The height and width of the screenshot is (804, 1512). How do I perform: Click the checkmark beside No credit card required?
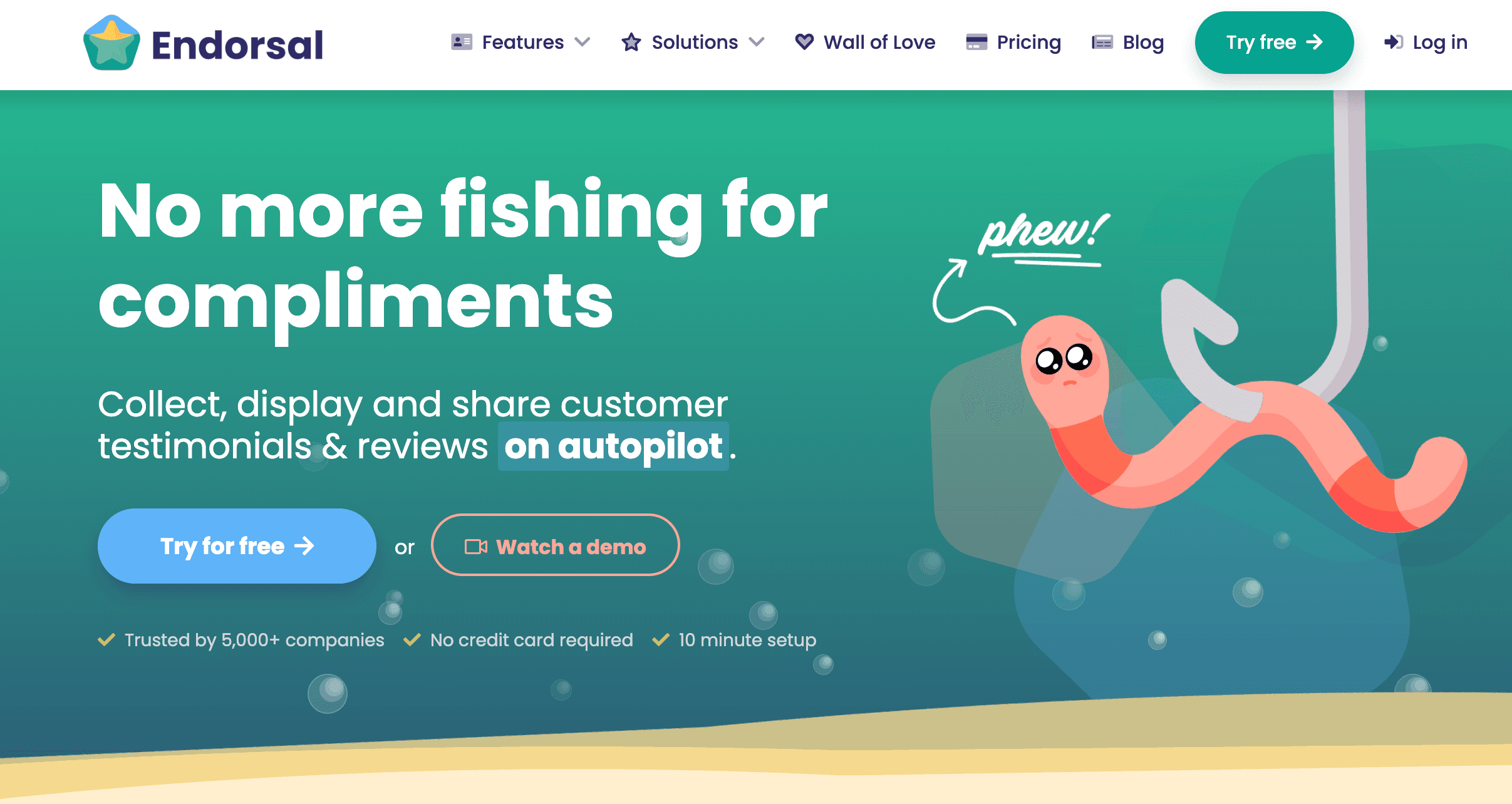click(x=412, y=639)
